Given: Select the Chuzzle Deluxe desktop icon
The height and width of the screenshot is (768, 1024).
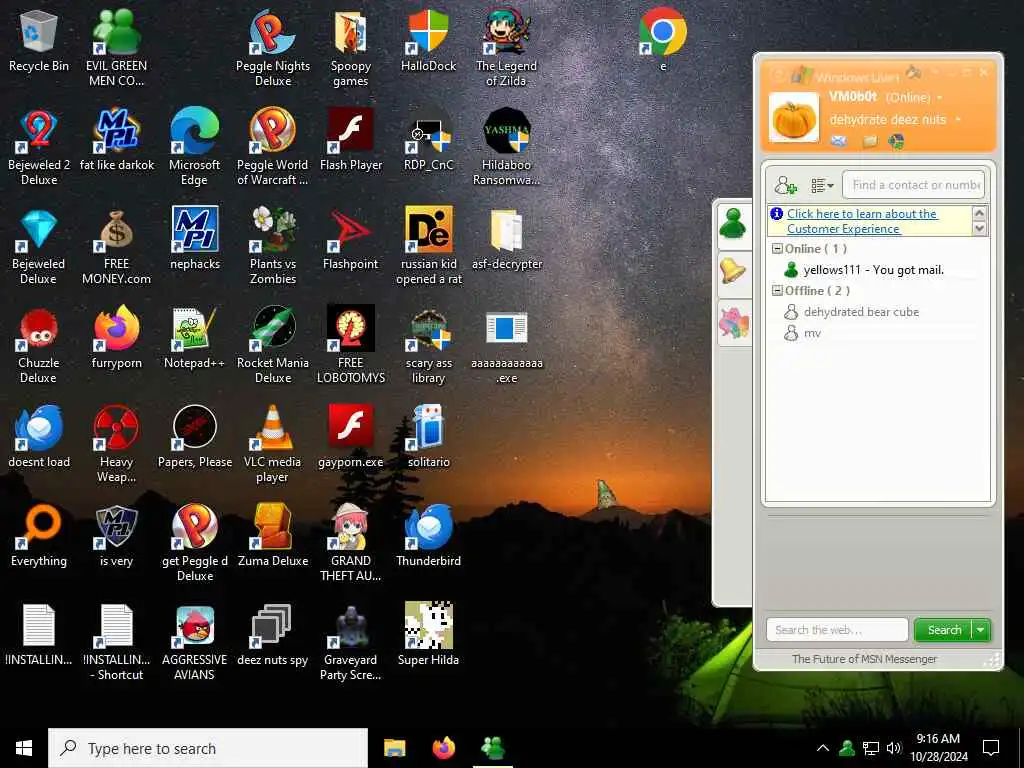Looking at the screenshot, I should [39, 345].
